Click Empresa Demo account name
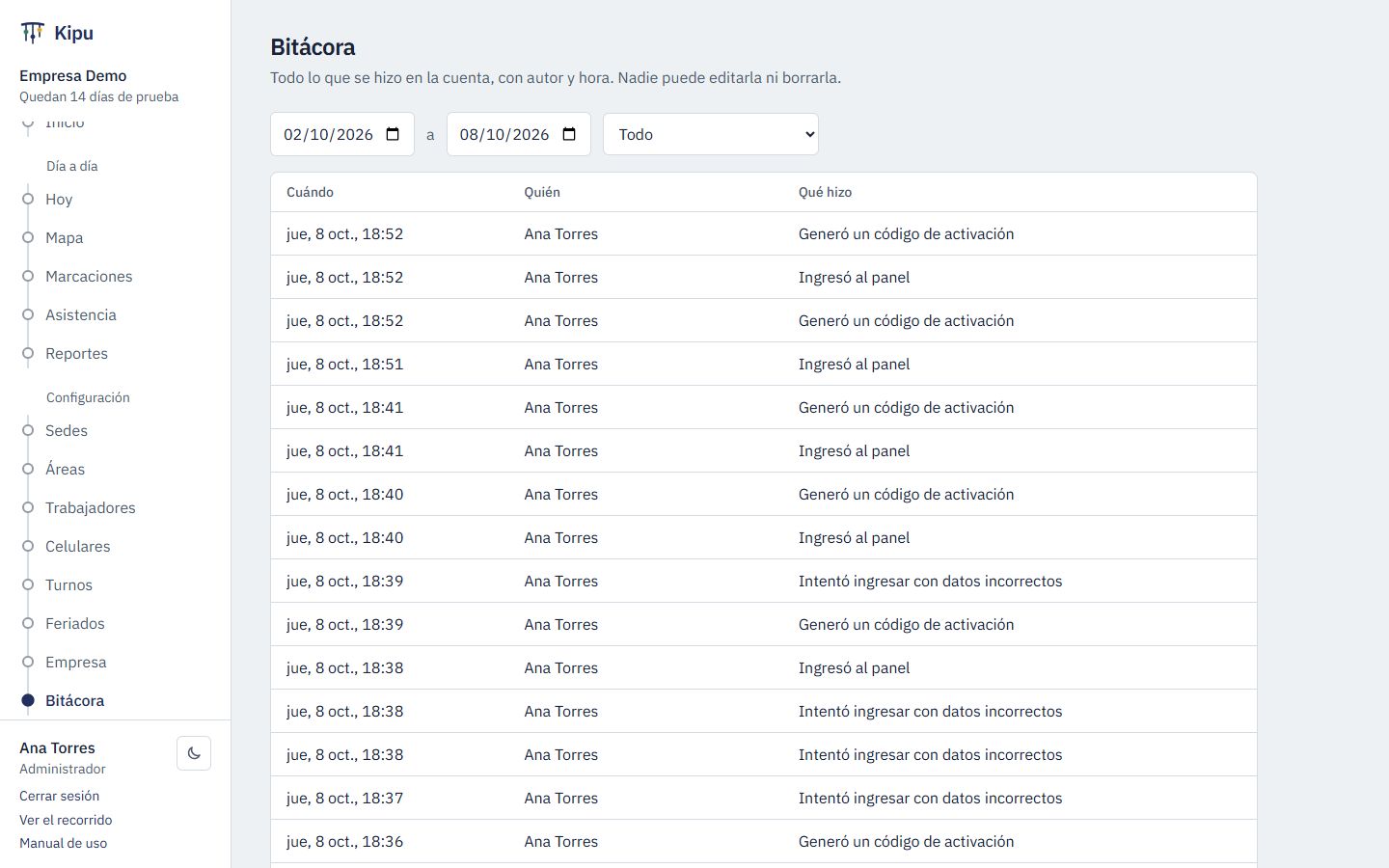1389x868 pixels. click(x=73, y=75)
